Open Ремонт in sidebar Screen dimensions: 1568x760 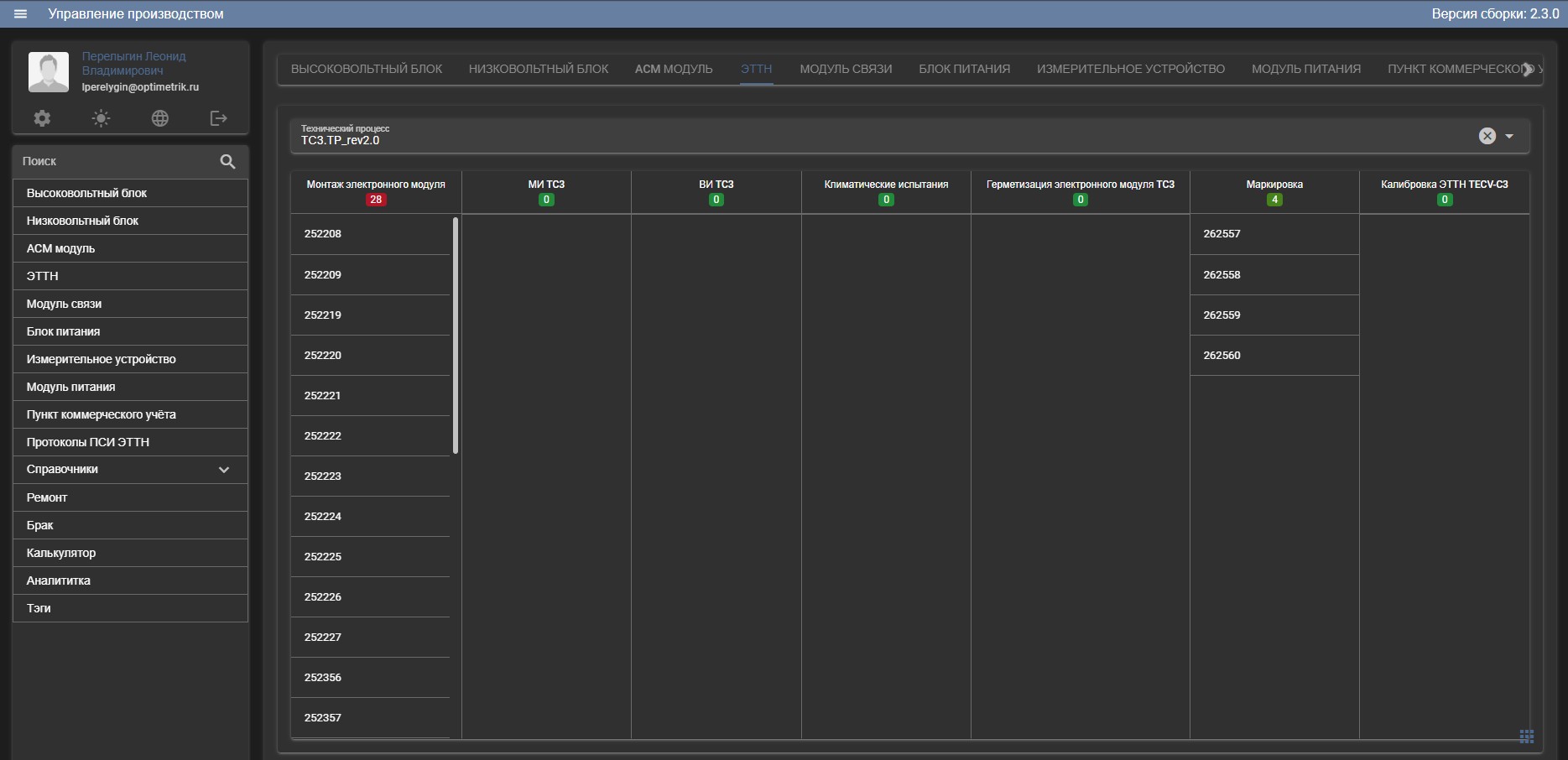[x=130, y=497]
